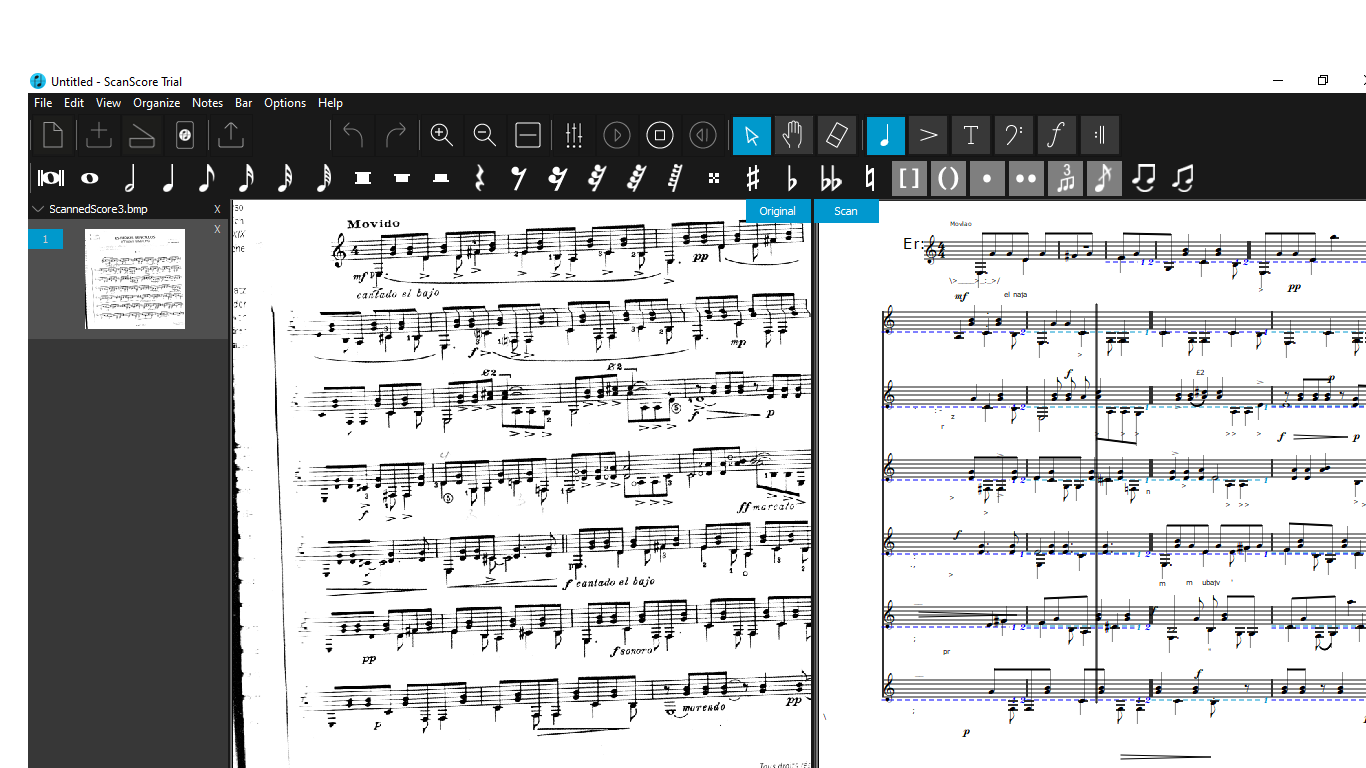Screen dimensions: 1366x768
Task: Select the sixty-fourth note
Action: pyautogui.click(x=324, y=178)
